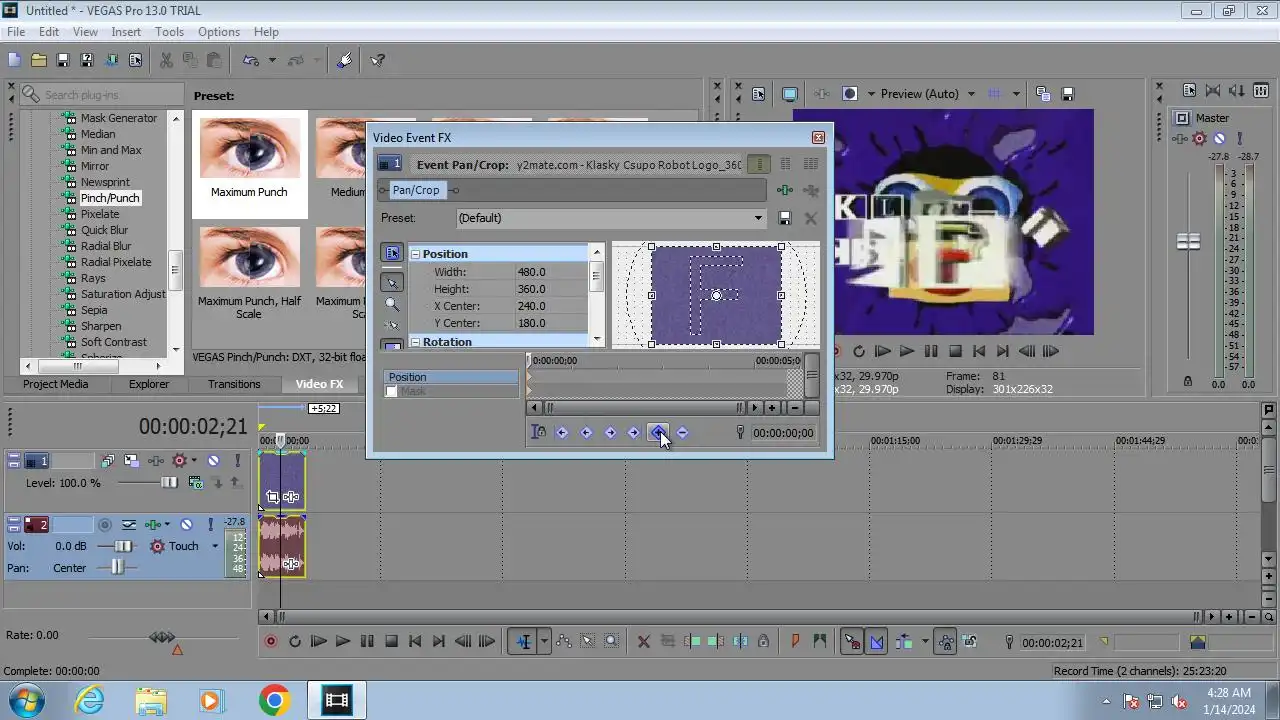The image size is (1280, 720).
Task: Open automation mode dropdown next to Touch
Action: [214, 546]
